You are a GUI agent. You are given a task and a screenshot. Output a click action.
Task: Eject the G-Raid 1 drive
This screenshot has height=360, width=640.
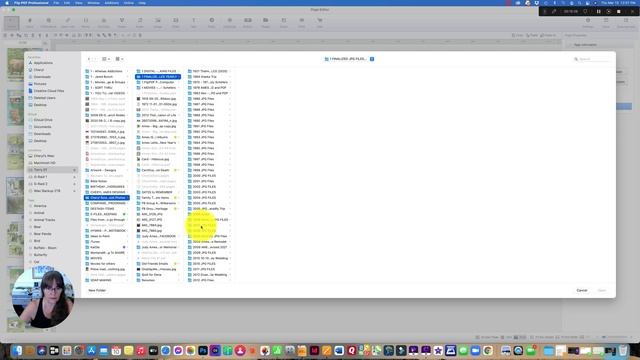(x=74, y=177)
